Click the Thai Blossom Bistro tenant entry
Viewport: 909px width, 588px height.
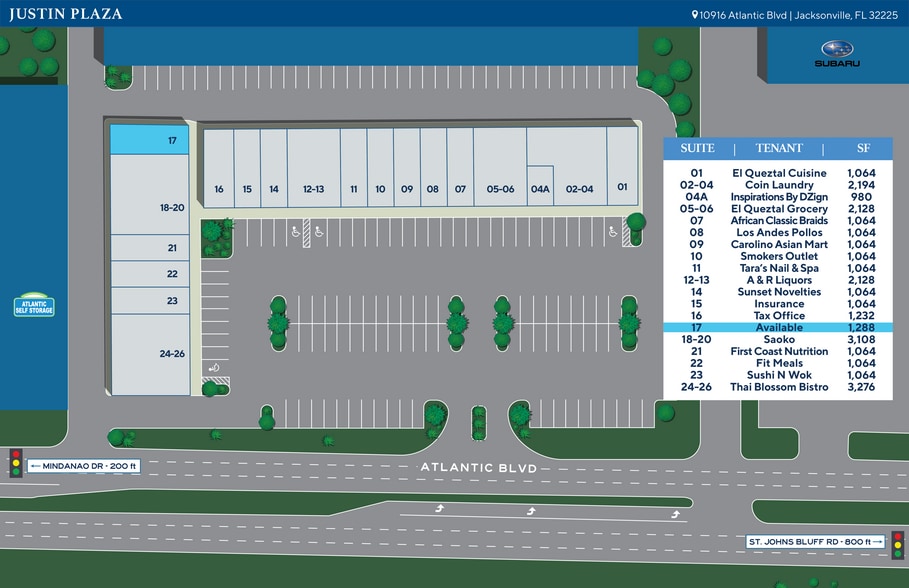click(x=779, y=388)
